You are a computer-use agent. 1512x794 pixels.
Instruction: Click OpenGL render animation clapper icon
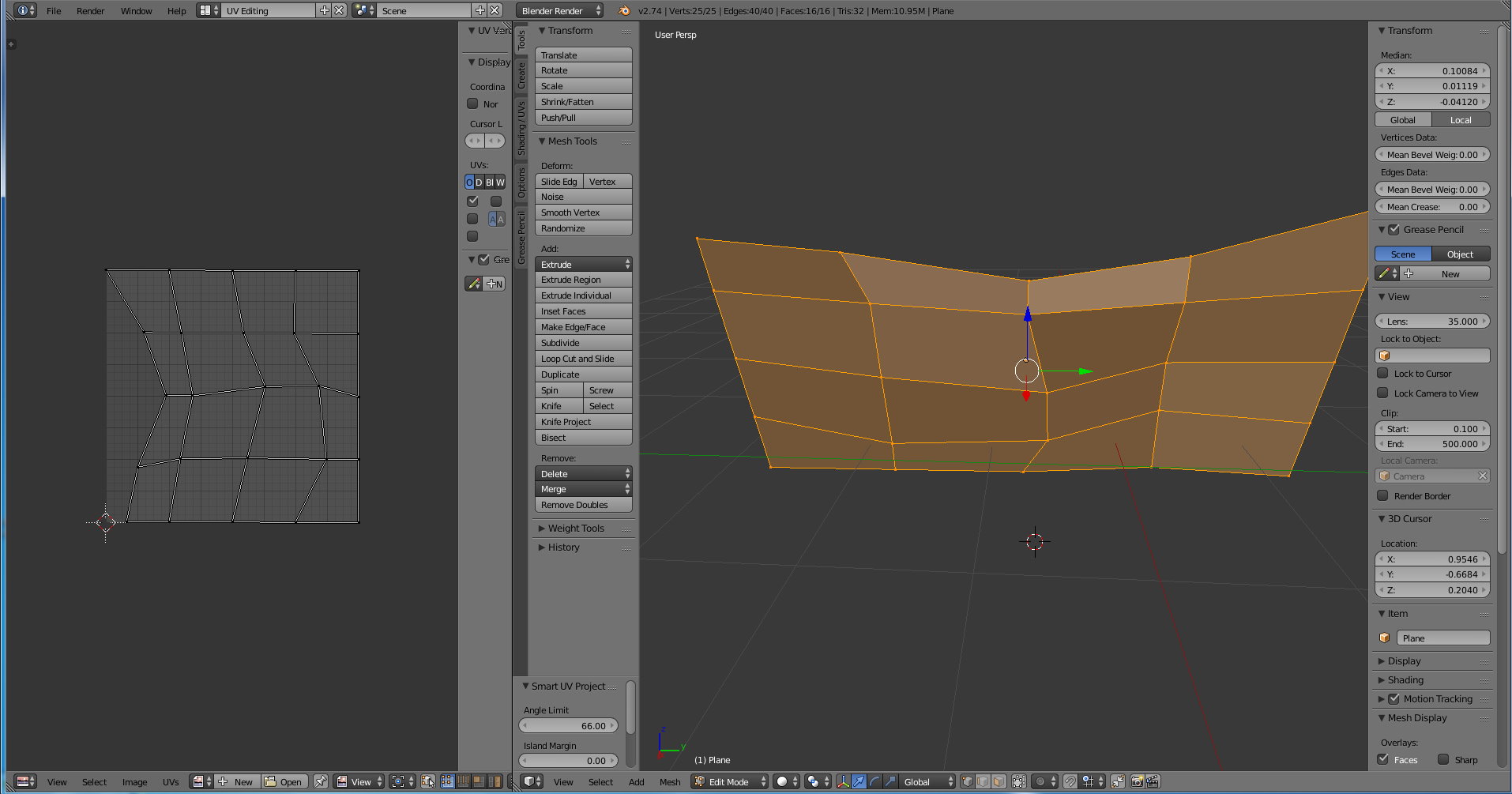coord(1153,781)
